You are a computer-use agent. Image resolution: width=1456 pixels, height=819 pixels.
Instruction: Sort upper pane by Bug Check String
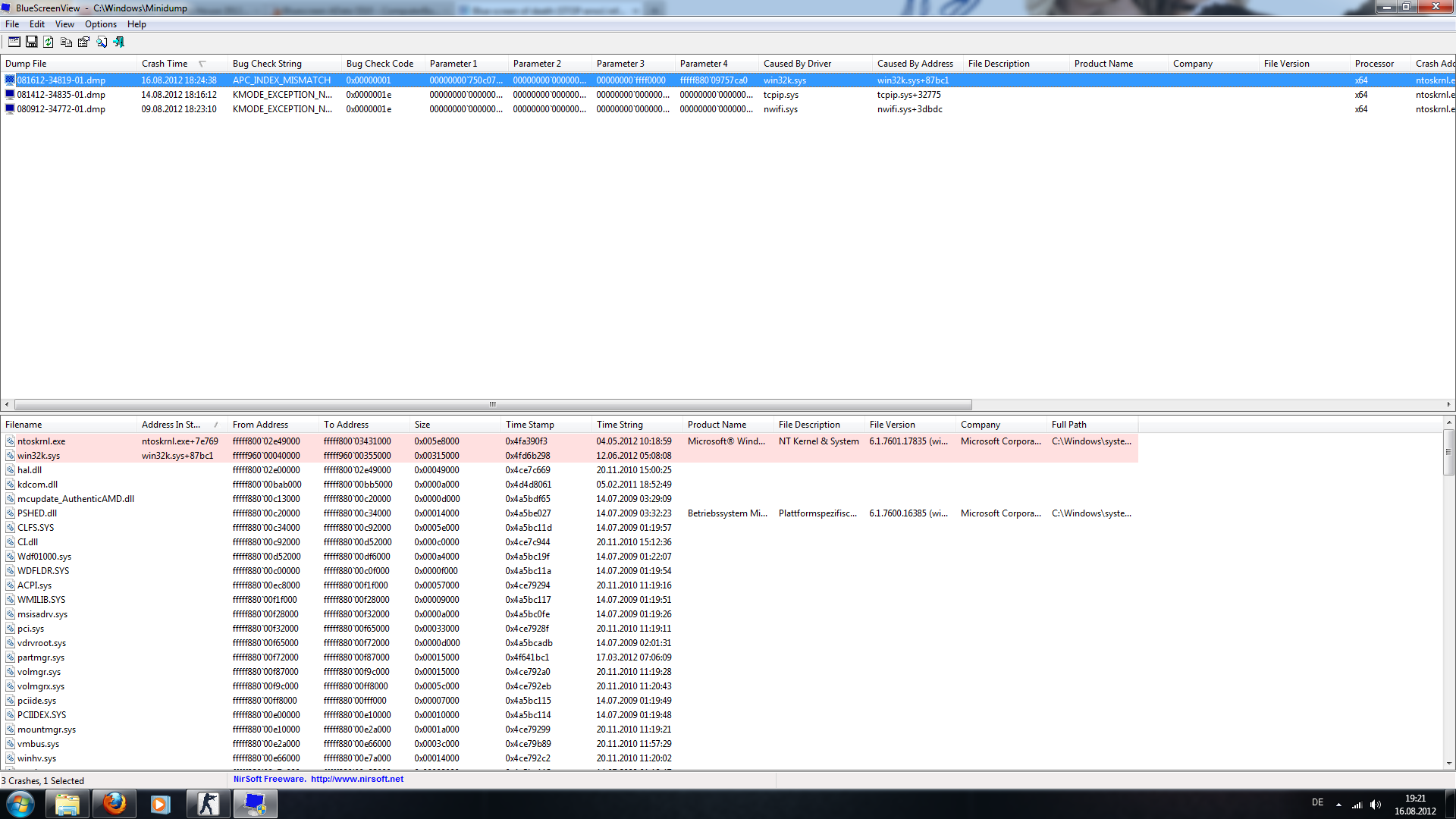point(267,64)
